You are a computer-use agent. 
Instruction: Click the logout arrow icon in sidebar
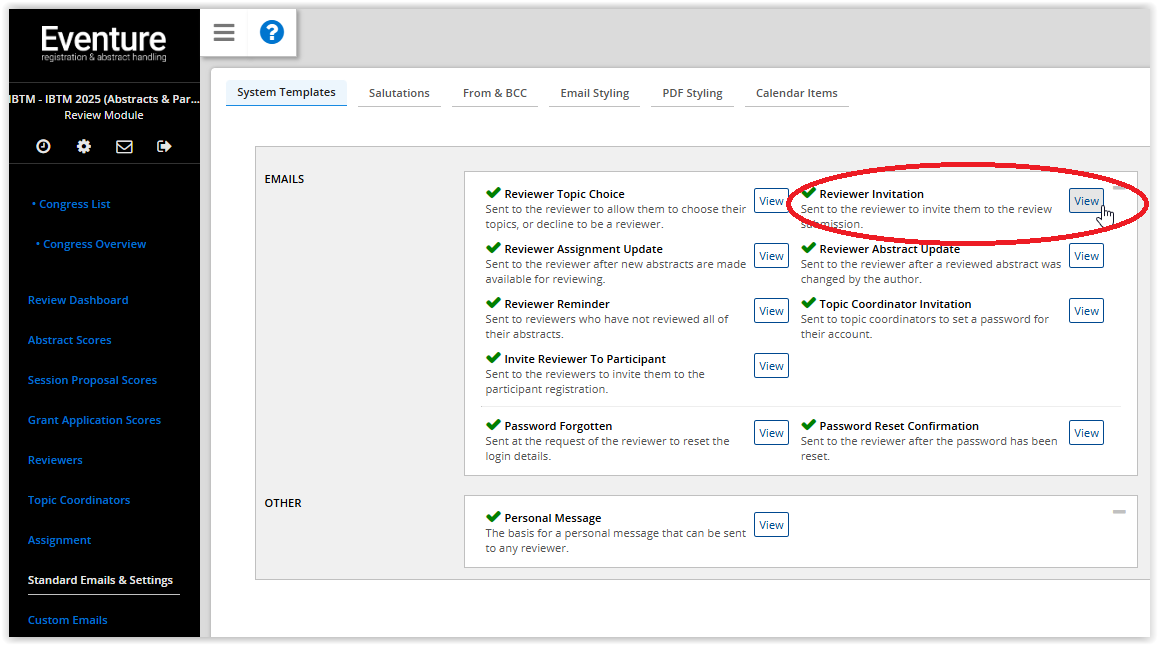click(165, 146)
